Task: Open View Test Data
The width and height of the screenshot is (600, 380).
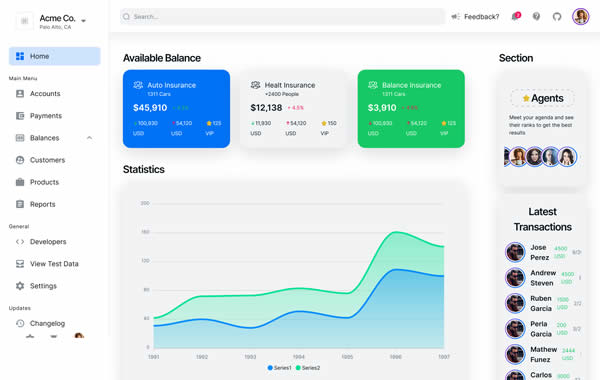Action: [55, 264]
